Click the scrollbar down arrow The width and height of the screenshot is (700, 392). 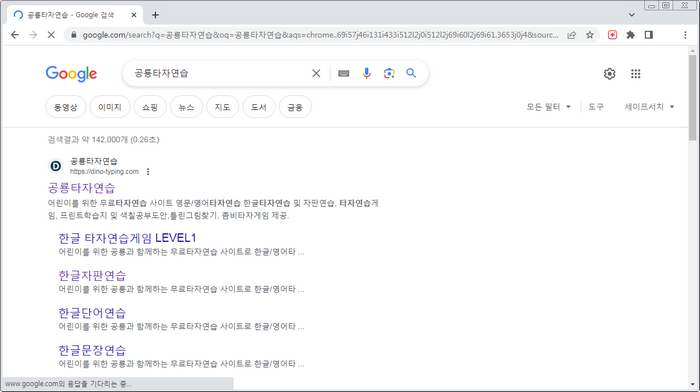pyautogui.click(x=692, y=384)
